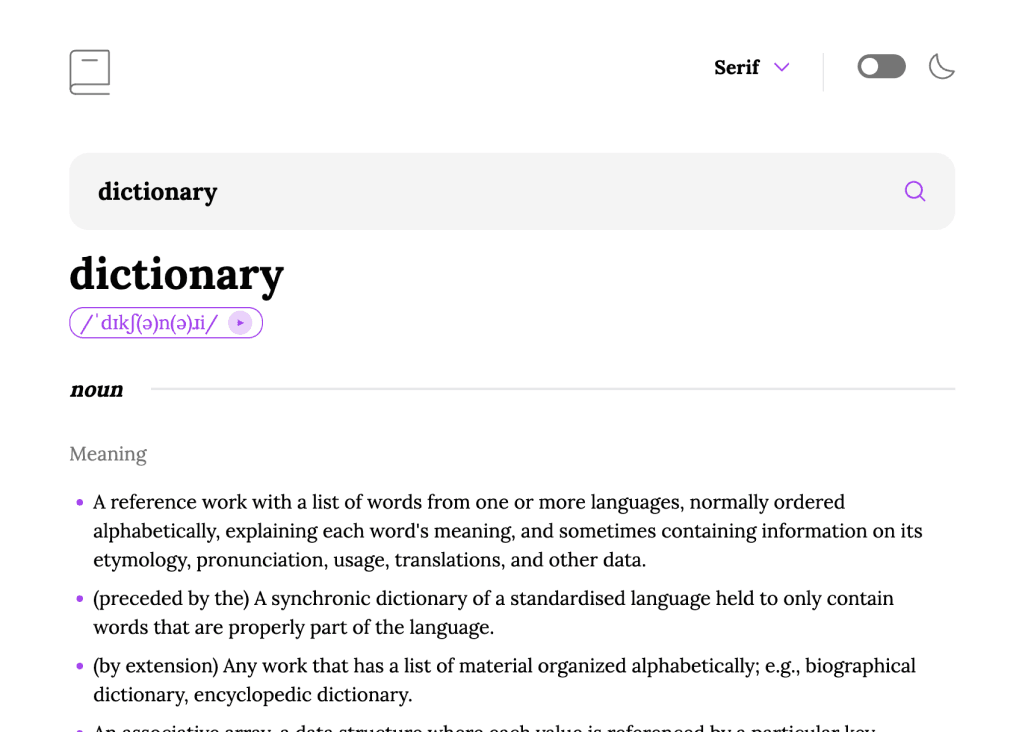Click the purple bullet before 'A reference work'
Screen dimensions: 1022x732
point(80,502)
